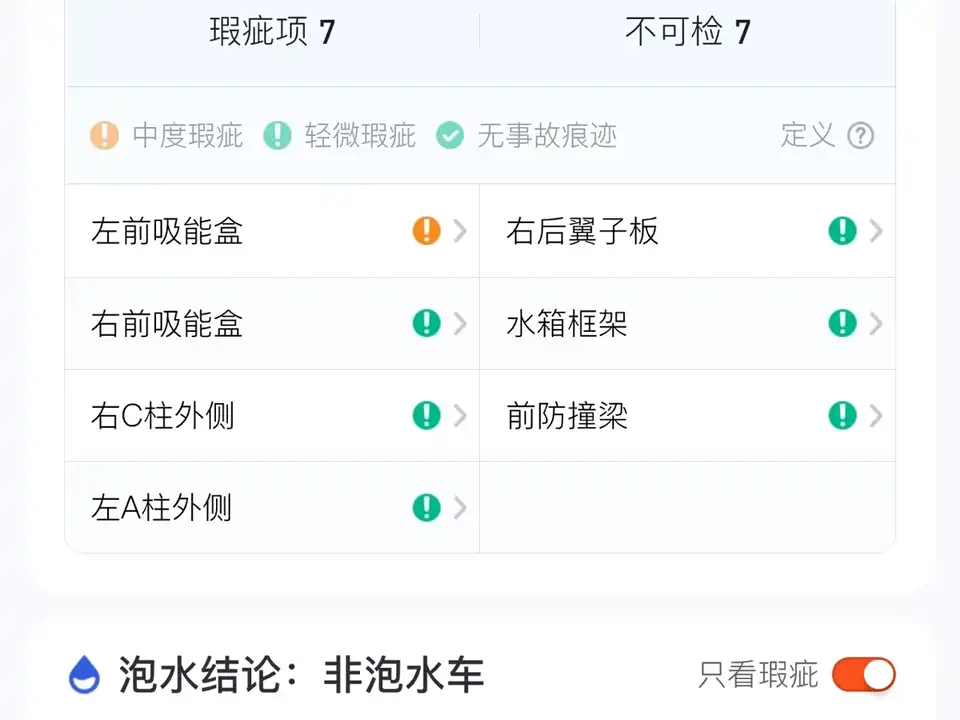The image size is (960, 720).
Task: Click green status icon beside 右C柱外侧
Action: coord(427,416)
